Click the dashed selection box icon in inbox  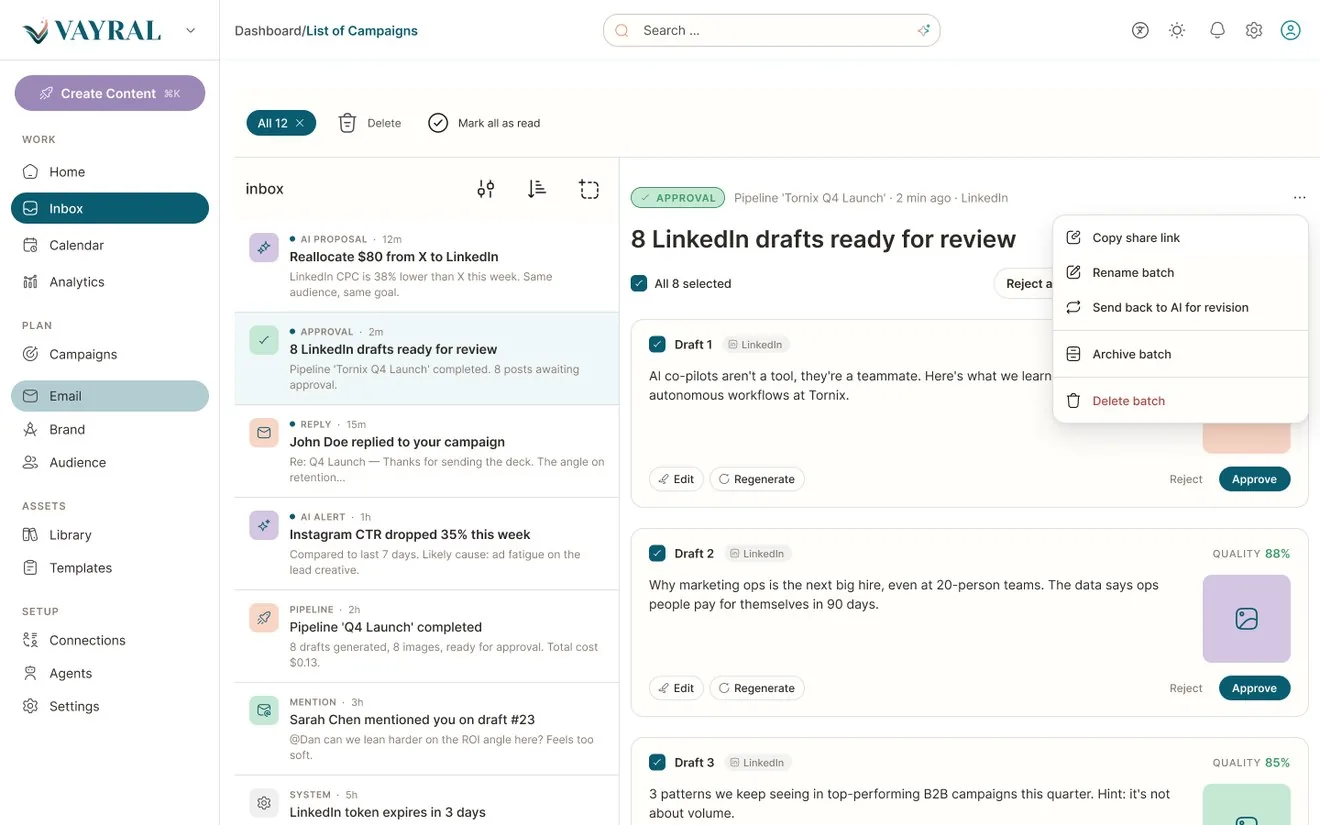589,189
